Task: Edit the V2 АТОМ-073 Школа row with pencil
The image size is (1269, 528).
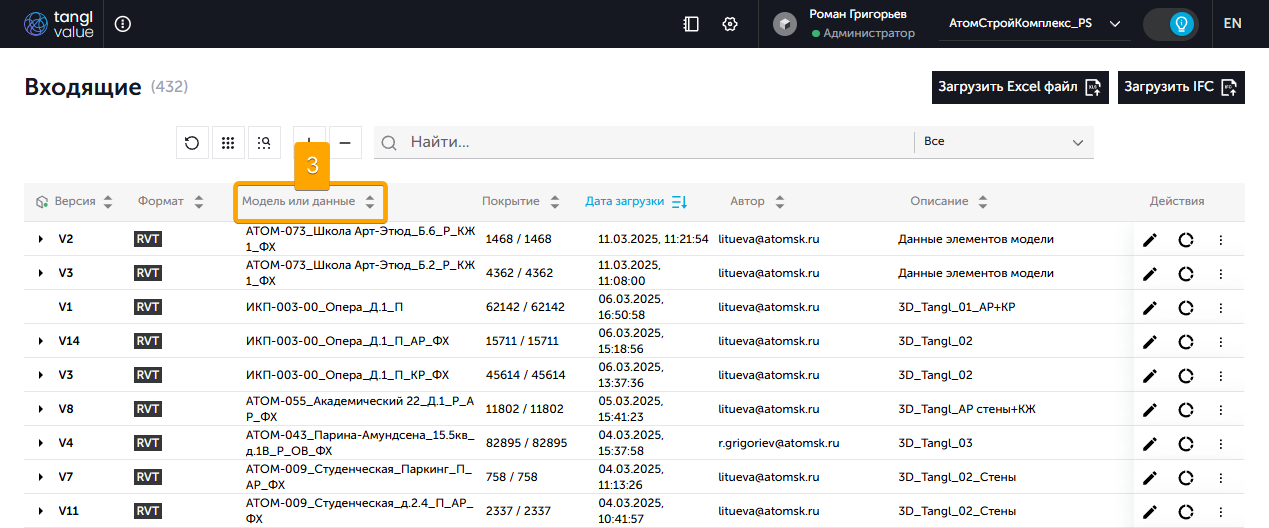Action: coord(1150,240)
